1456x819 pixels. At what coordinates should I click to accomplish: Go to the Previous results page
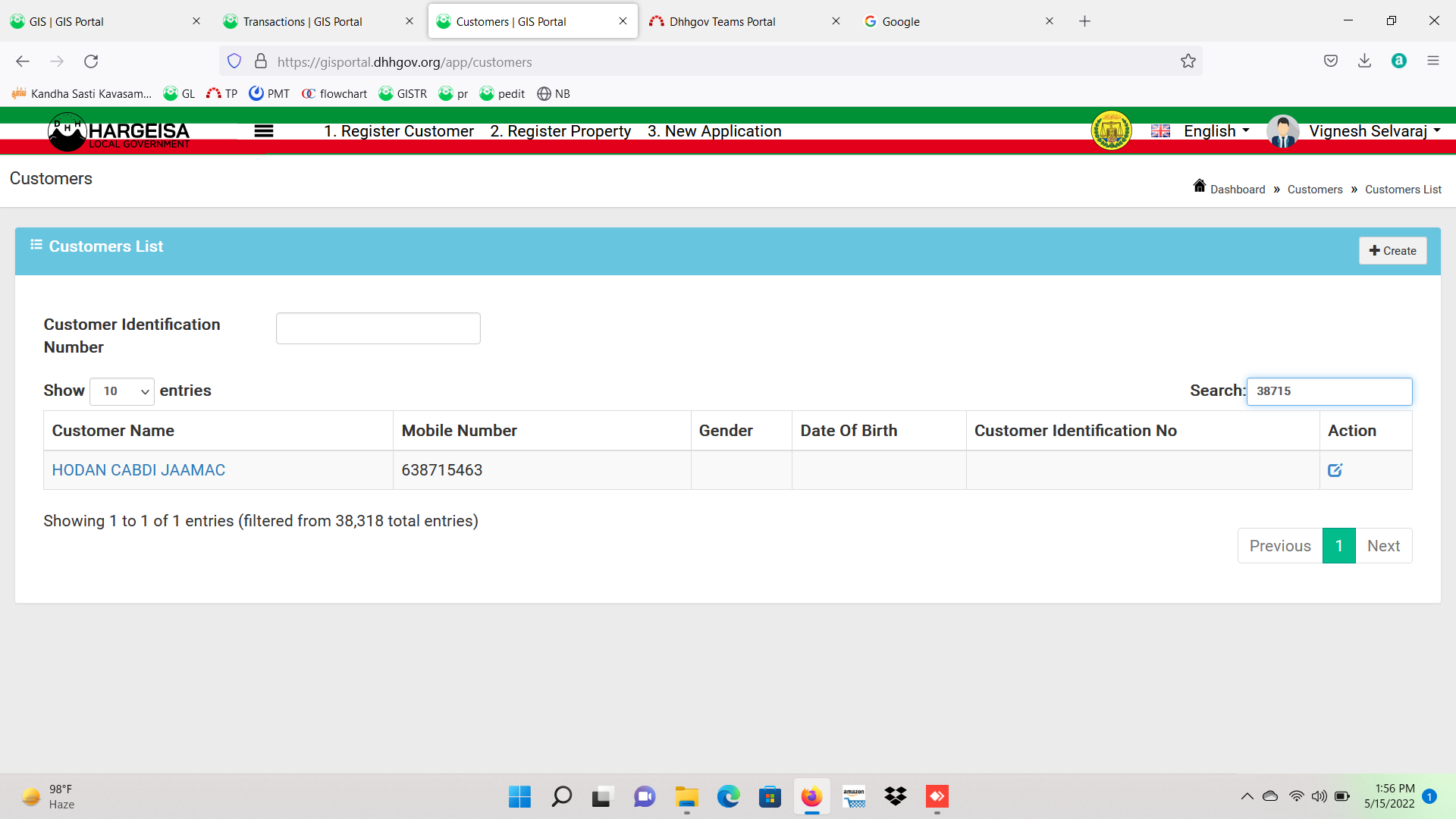click(x=1280, y=546)
